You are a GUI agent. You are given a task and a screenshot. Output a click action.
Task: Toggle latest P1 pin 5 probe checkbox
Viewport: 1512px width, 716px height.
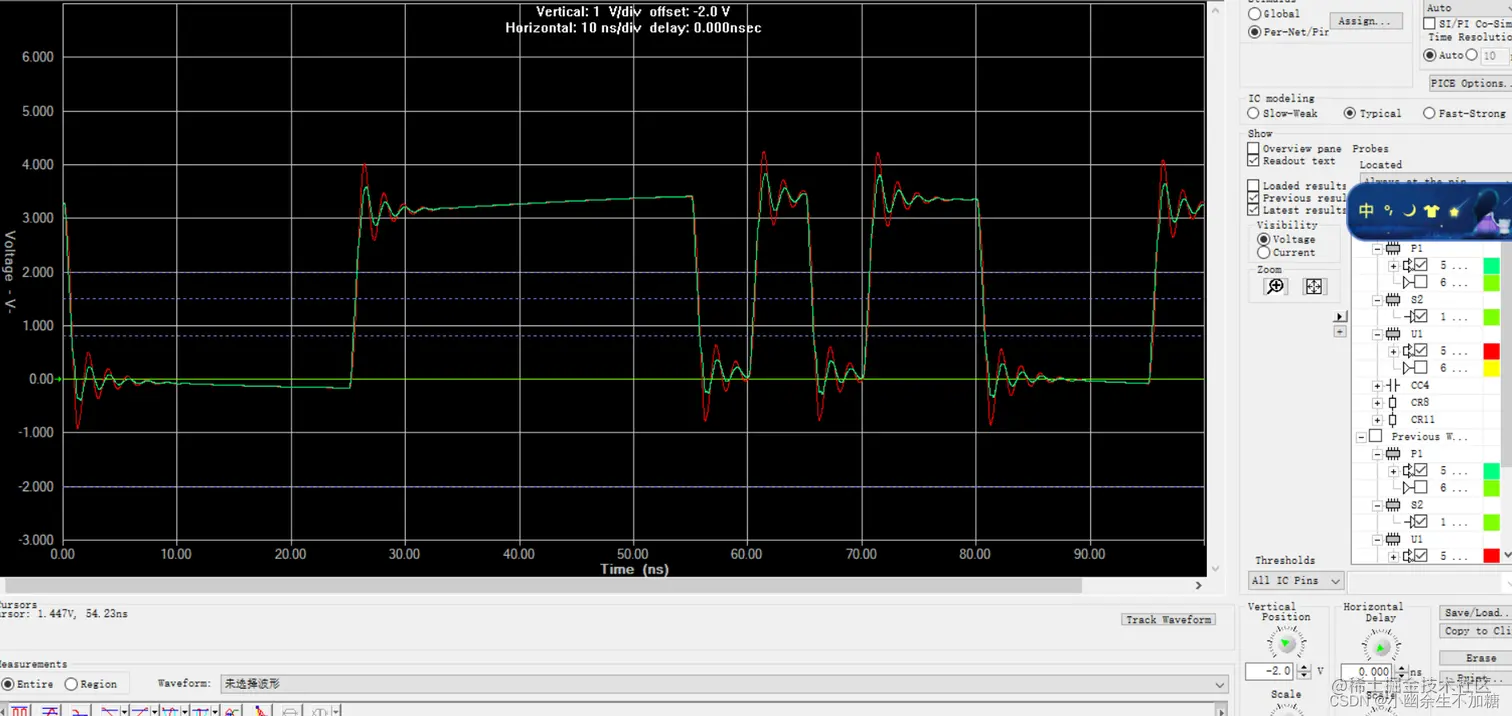pyautogui.click(x=1420, y=265)
